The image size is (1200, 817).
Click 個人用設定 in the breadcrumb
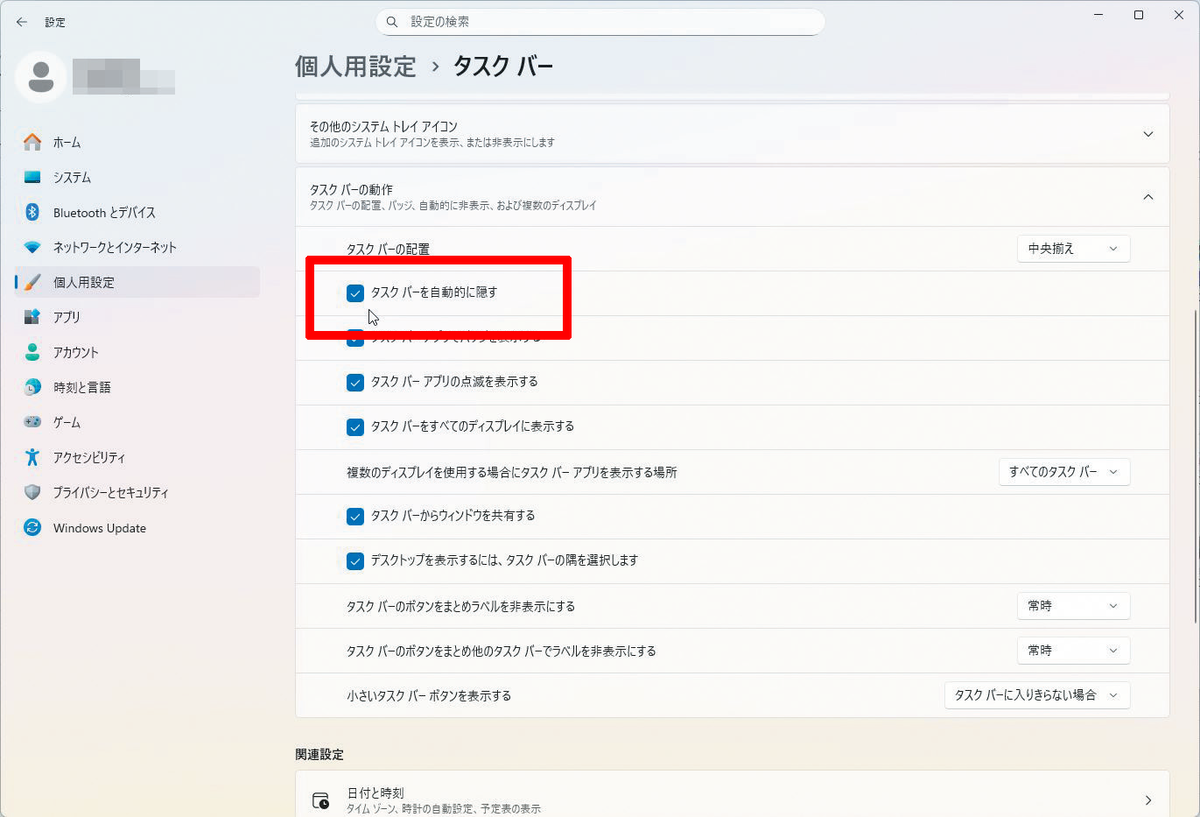pyautogui.click(x=356, y=67)
